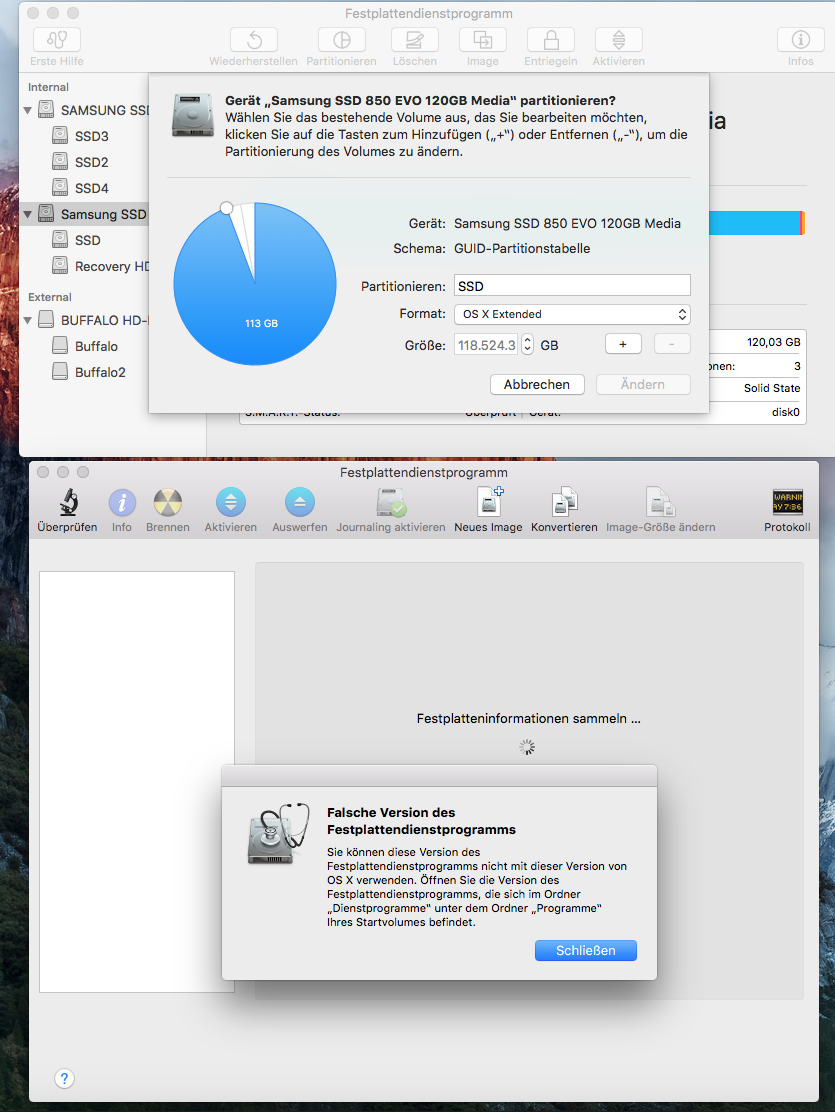
Task: Click the 120,03 GB capacity value
Action: click(773, 342)
